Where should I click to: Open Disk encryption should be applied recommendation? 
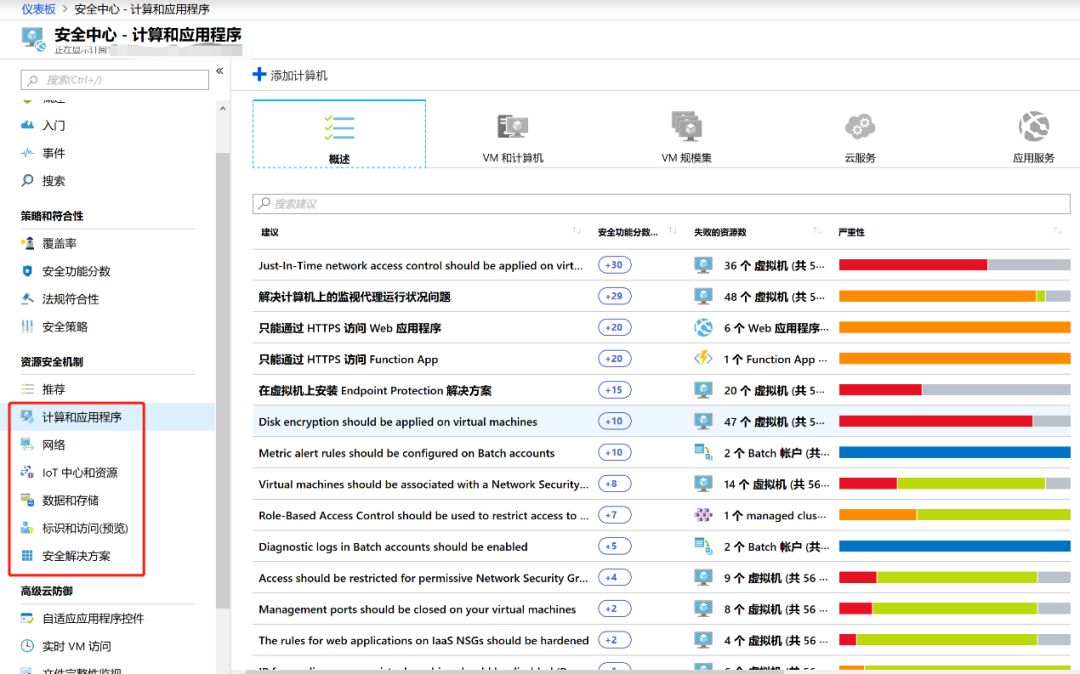tap(397, 421)
